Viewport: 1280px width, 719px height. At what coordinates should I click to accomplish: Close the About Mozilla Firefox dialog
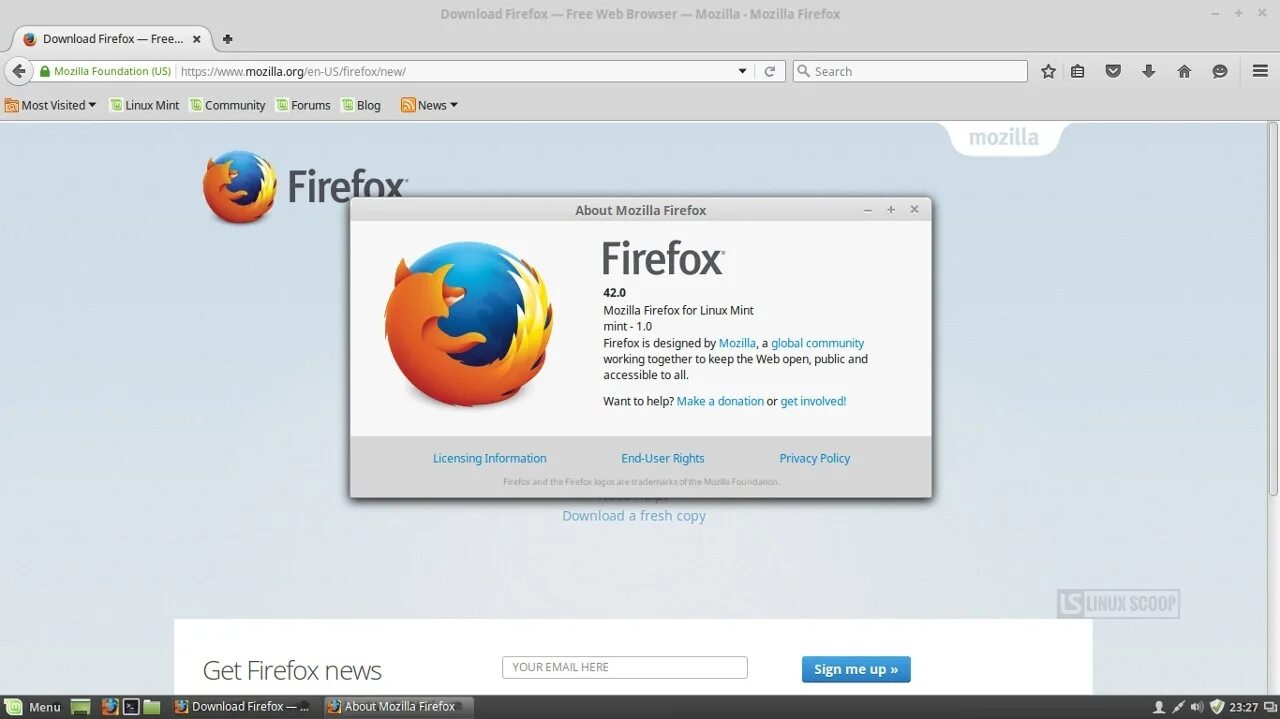point(914,209)
